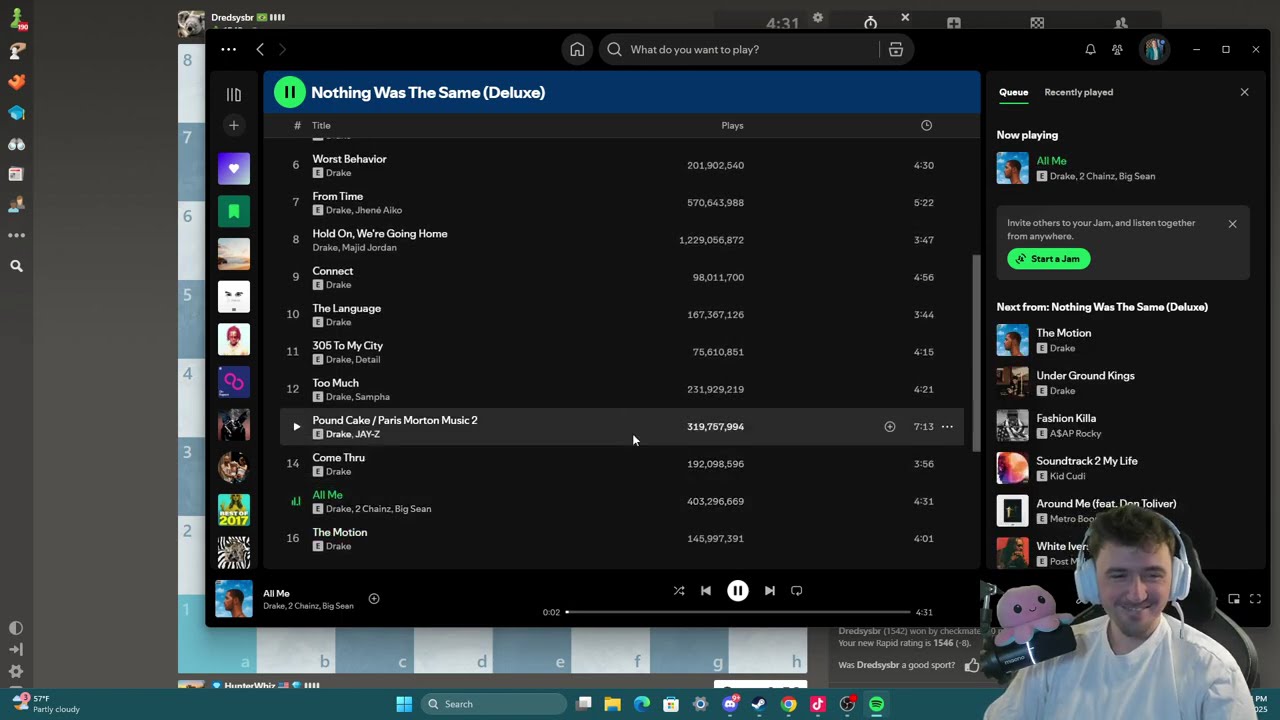
Task: Click the song progress bar
Action: (737, 612)
